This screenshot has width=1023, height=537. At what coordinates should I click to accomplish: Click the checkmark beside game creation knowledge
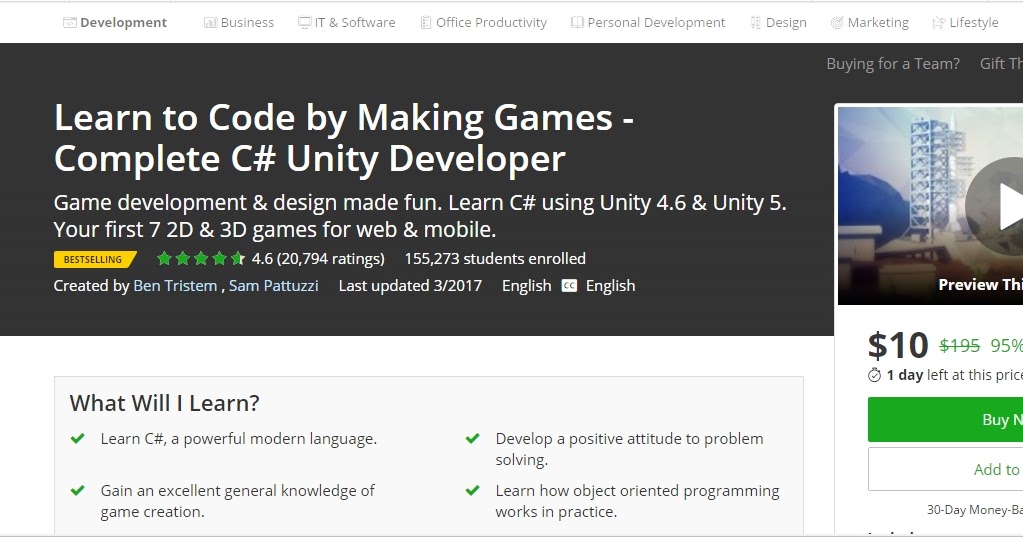click(78, 490)
